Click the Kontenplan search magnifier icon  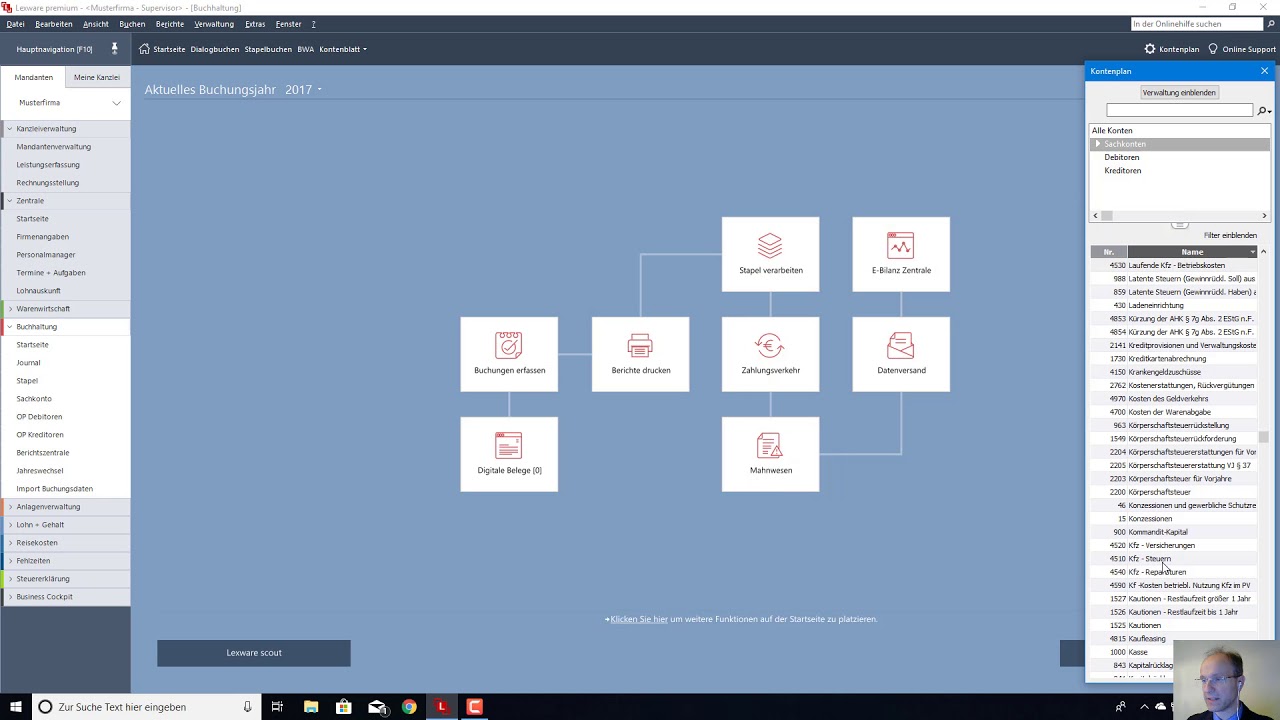[1263, 111]
